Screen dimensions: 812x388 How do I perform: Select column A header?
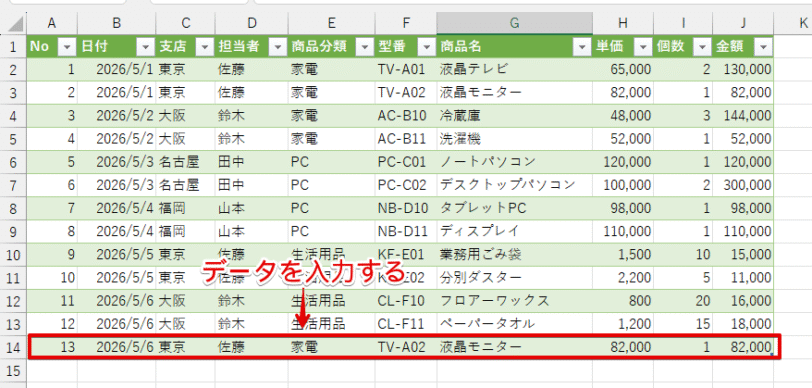pos(52,23)
